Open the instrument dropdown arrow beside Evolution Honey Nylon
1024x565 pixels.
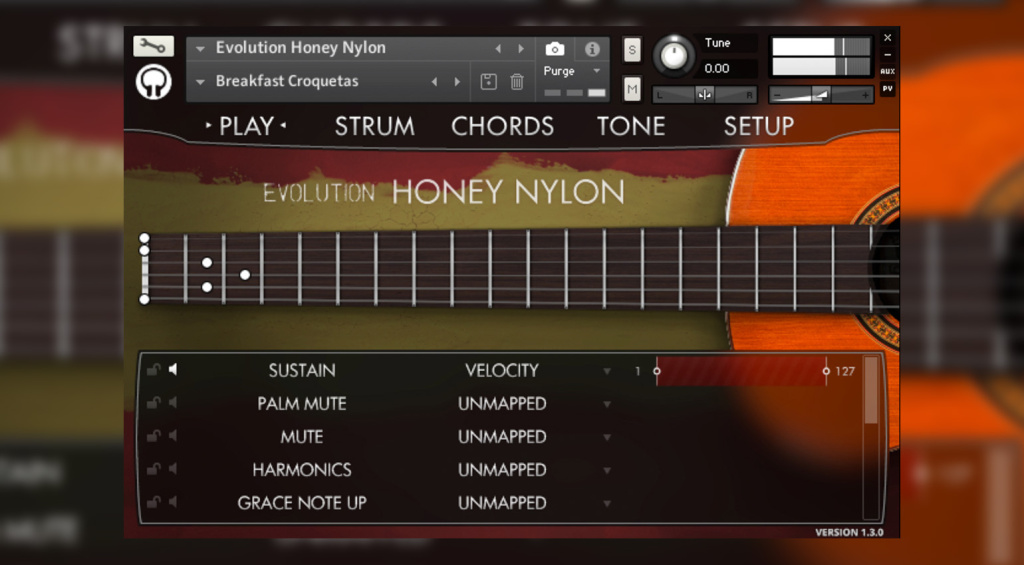point(200,48)
